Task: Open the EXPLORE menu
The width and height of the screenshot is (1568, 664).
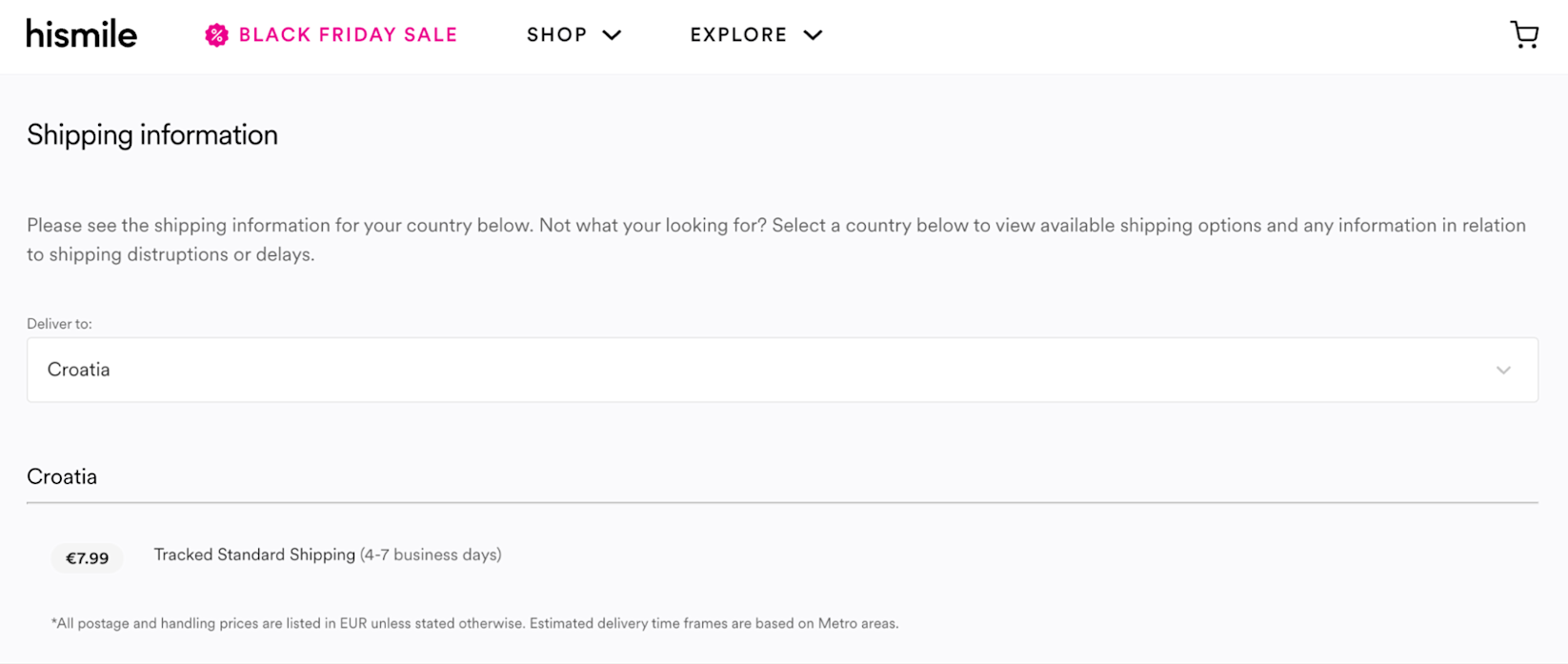Action: tap(739, 35)
